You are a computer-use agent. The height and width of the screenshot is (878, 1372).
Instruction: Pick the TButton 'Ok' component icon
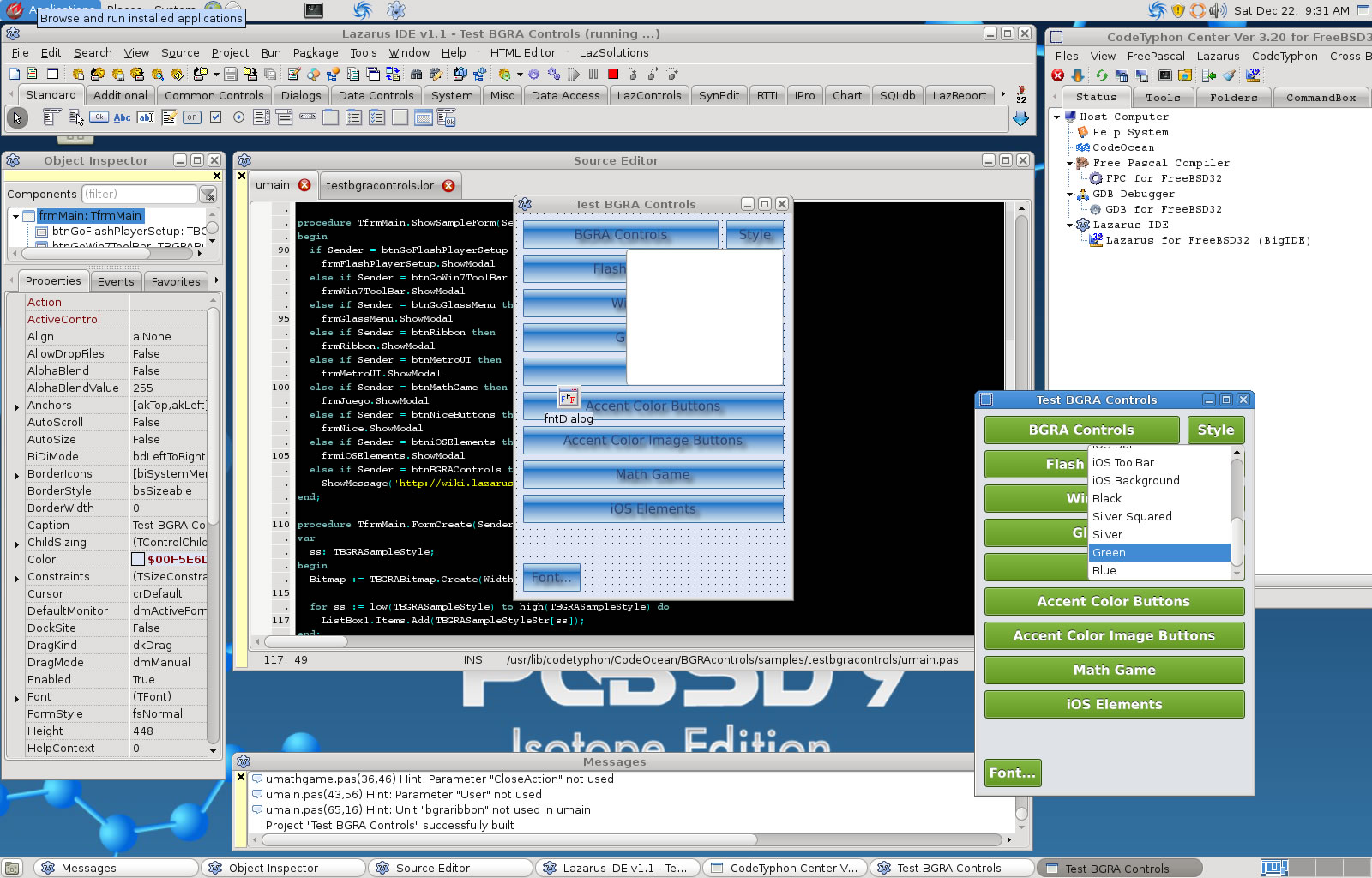99,117
